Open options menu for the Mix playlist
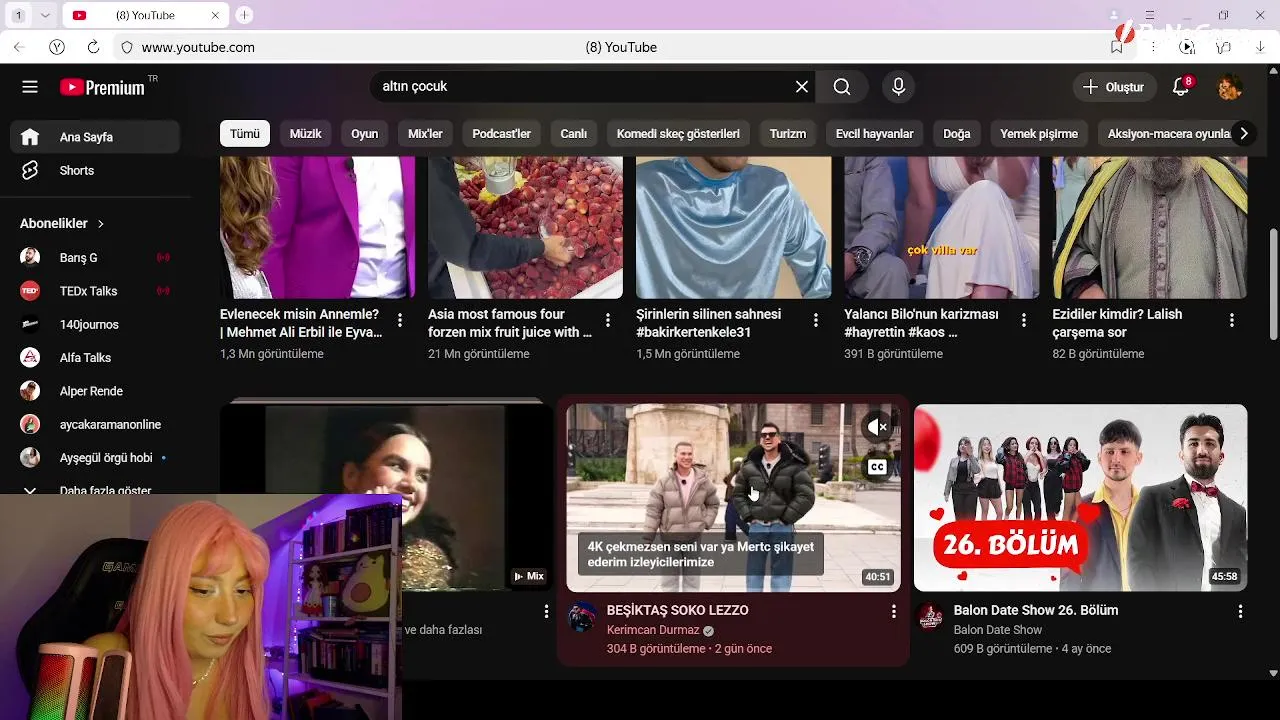This screenshot has width=1280, height=720. 546,611
